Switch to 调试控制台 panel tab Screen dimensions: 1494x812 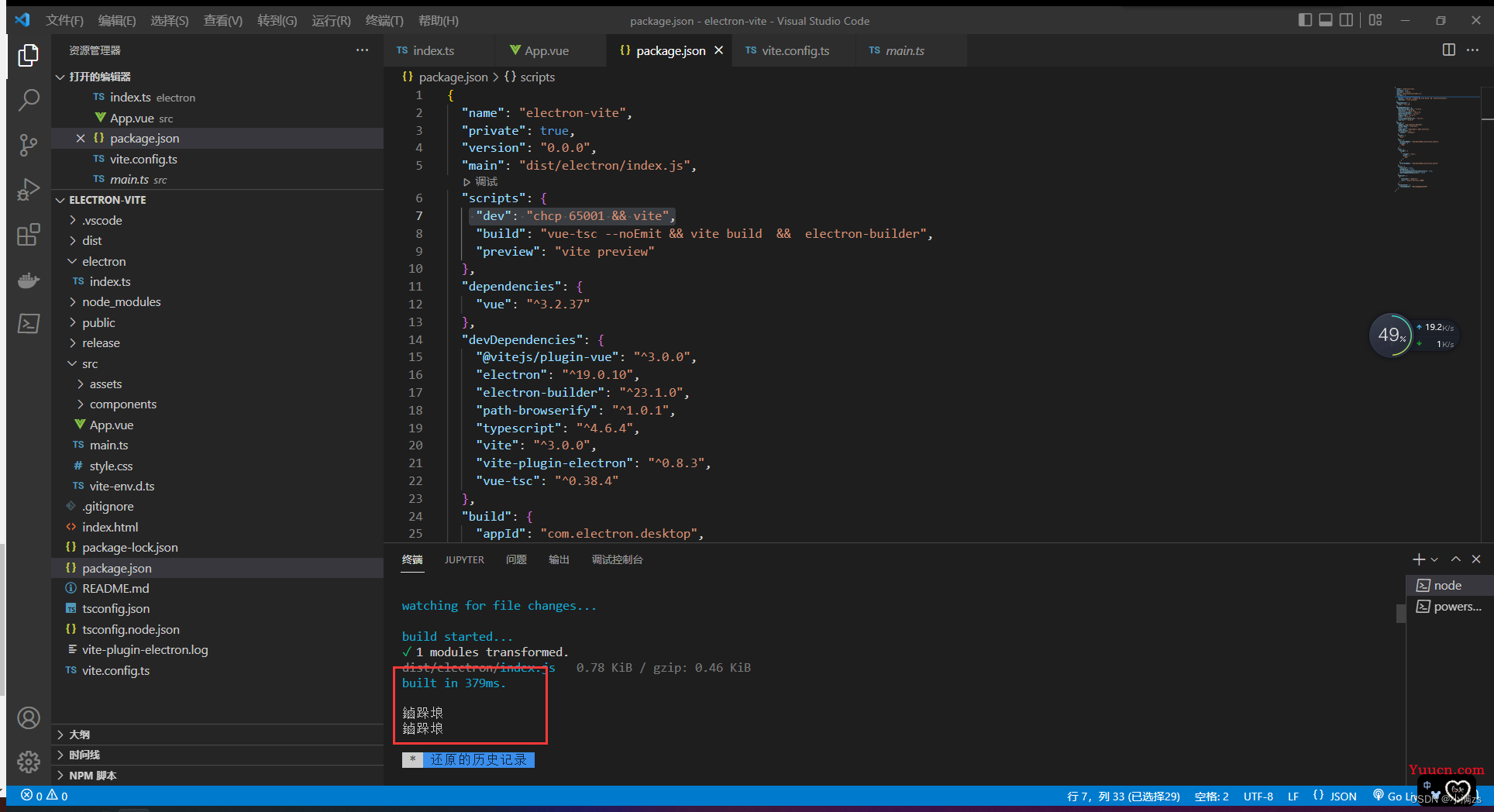click(x=617, y=559)
